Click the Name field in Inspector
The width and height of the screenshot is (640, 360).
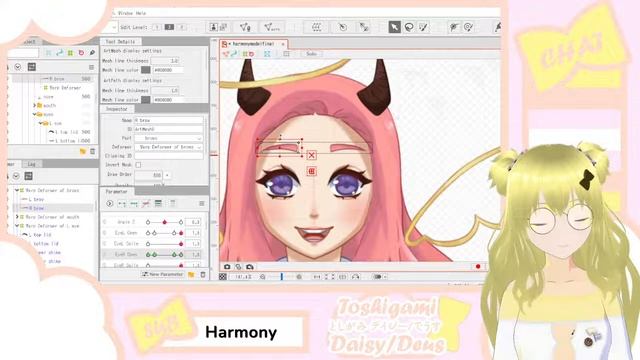[x=169, y=120]
